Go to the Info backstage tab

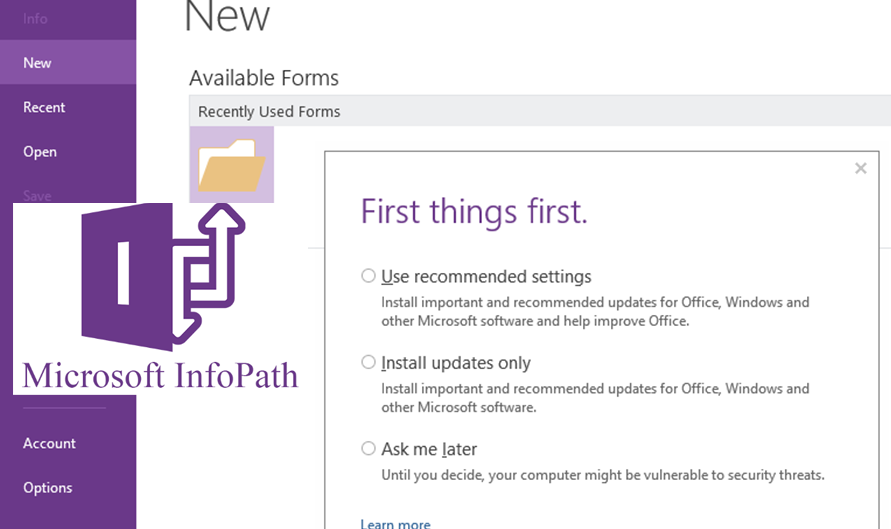coord(35,18)
